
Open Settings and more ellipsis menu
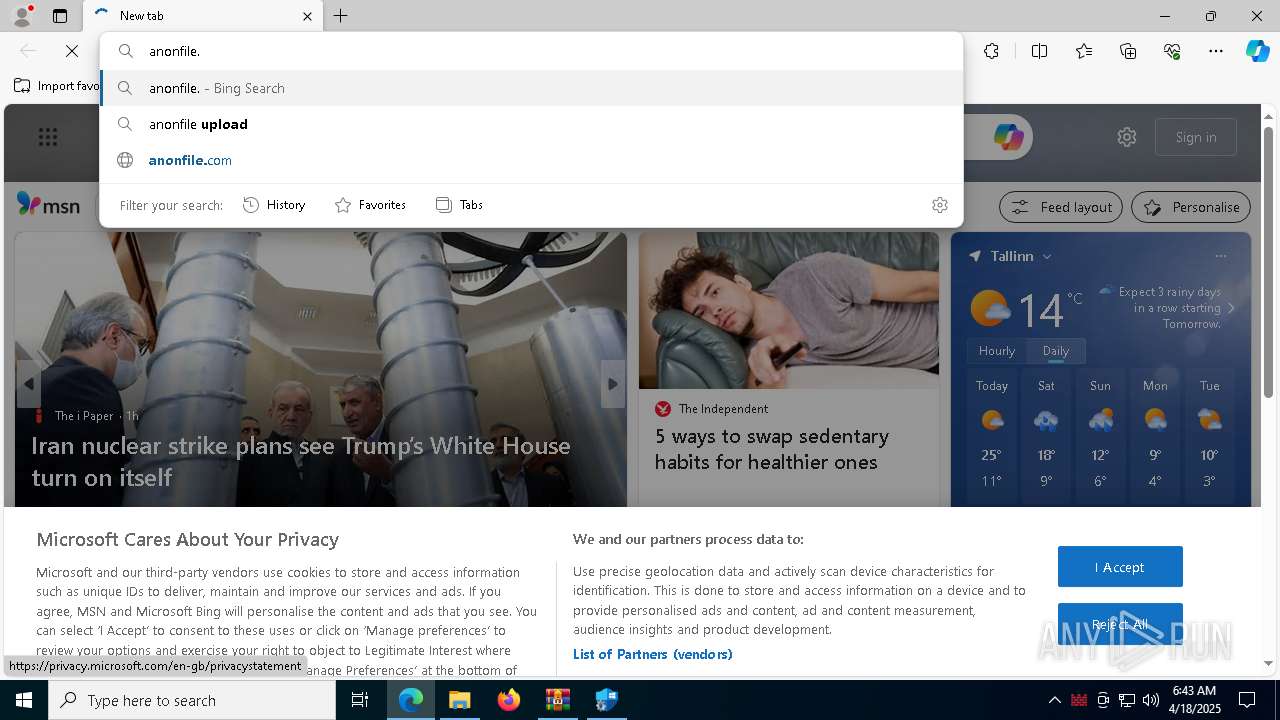point(1216,51)
